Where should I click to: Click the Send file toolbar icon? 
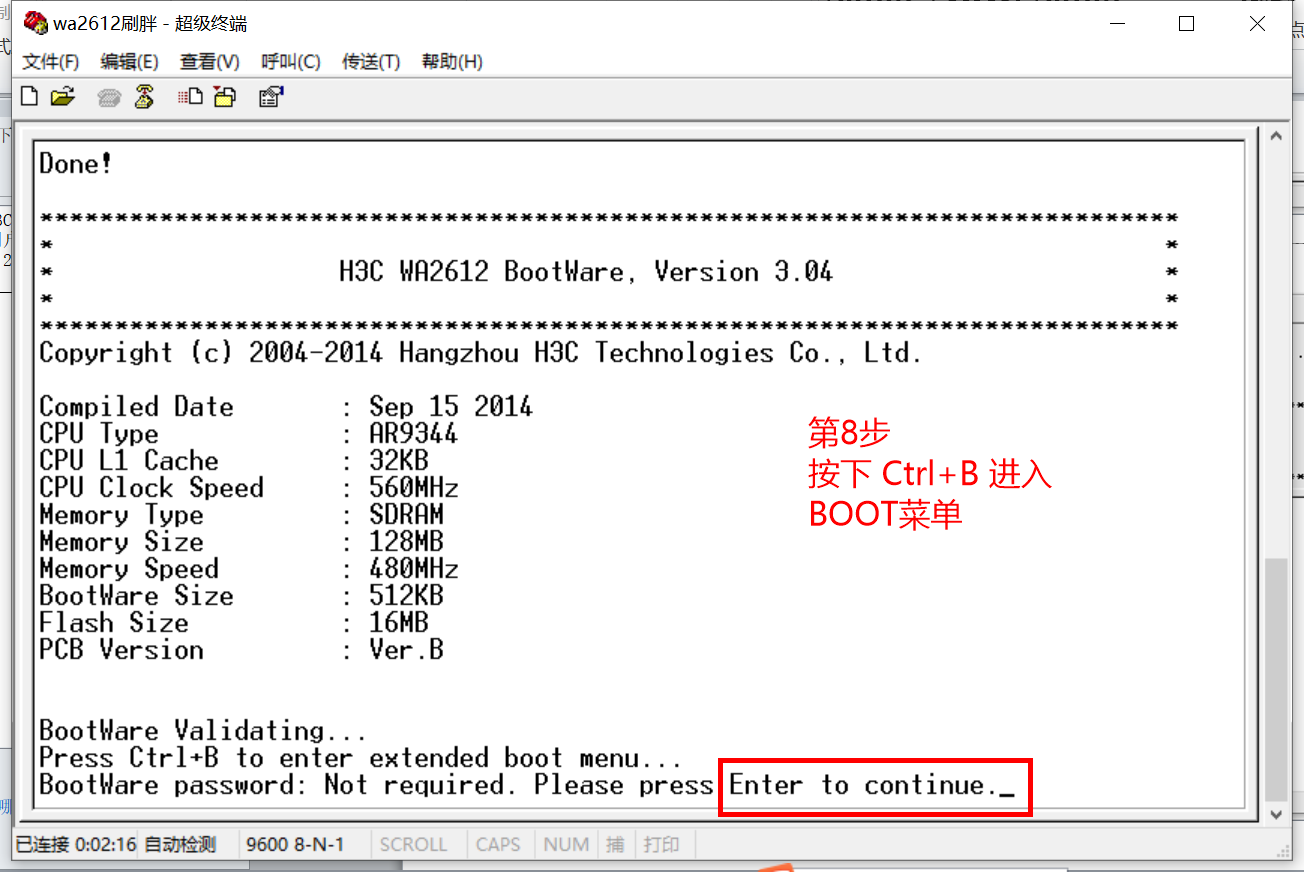pos(190,97)
